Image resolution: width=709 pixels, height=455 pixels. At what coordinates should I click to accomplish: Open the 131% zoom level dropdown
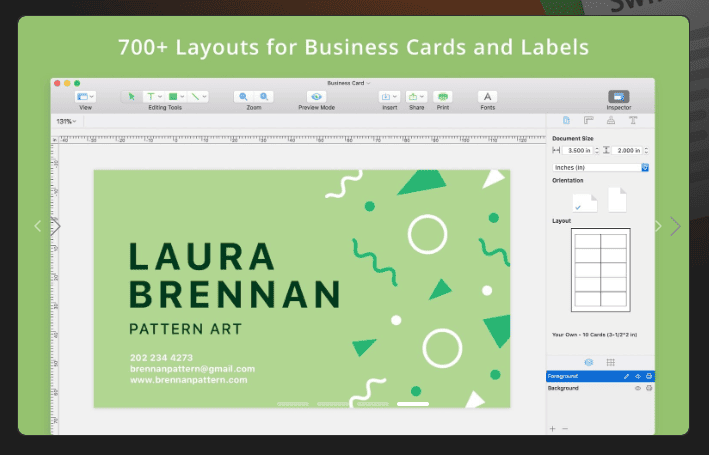66,121
